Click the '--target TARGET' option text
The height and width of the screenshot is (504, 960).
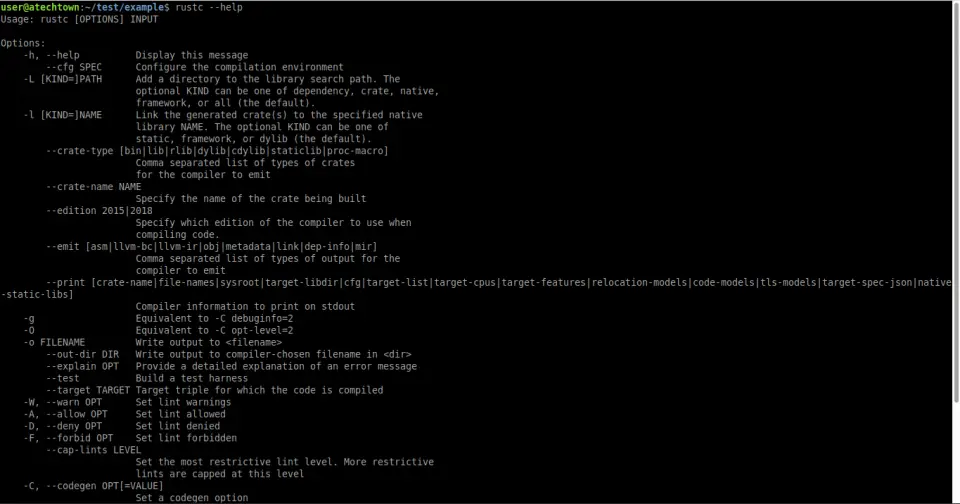click(x=88, y=390)
